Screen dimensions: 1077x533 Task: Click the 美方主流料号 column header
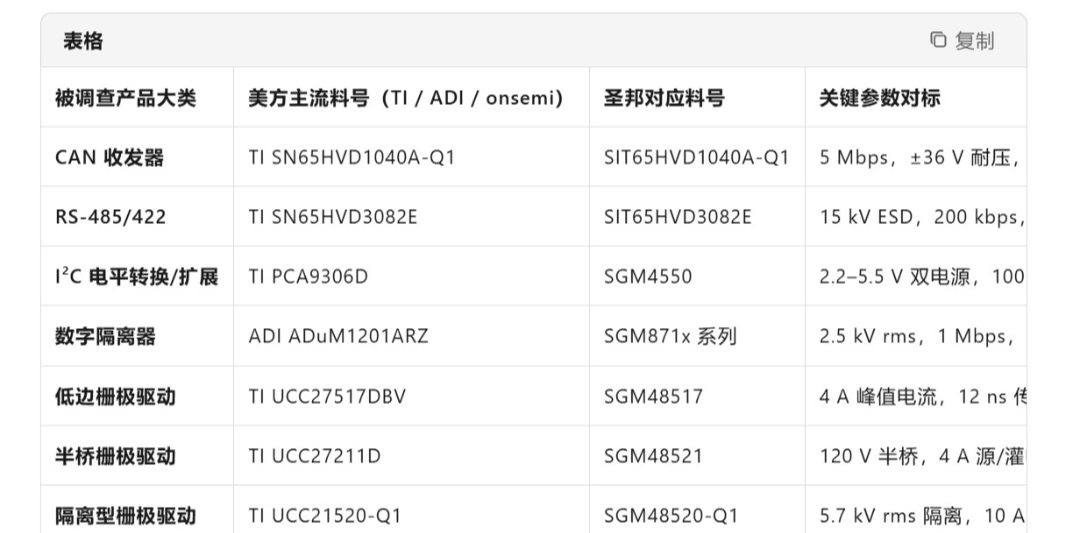click(406, 98)
